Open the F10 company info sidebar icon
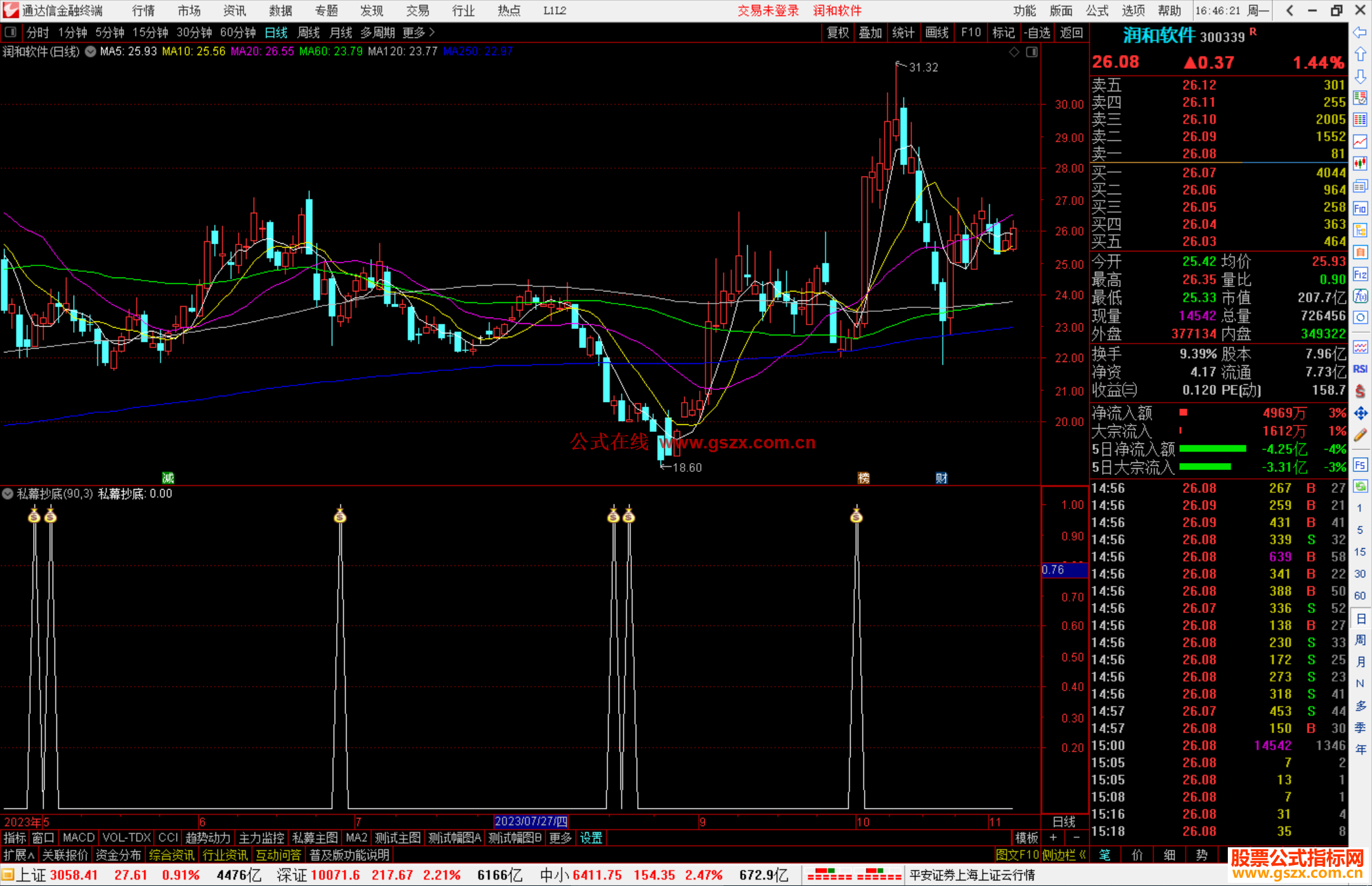The width and height of the screenshot is (1372, 886). click(1360, 208)
